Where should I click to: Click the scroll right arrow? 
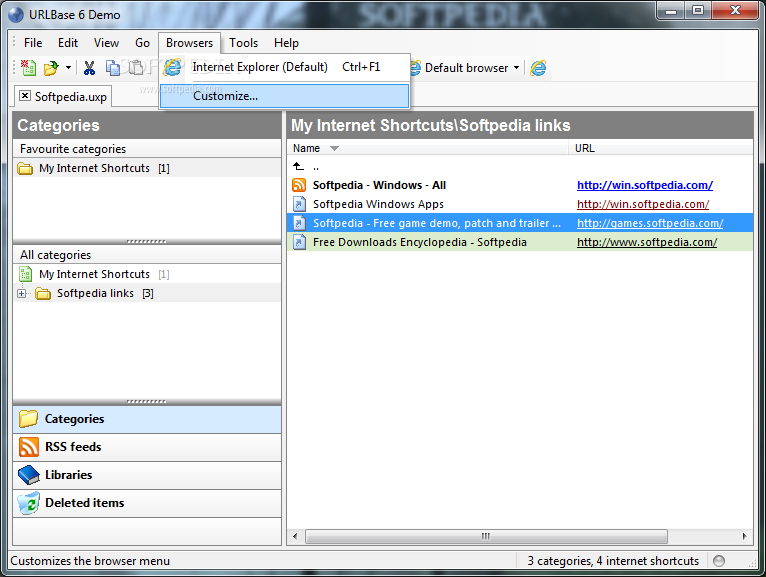point(744,536)
